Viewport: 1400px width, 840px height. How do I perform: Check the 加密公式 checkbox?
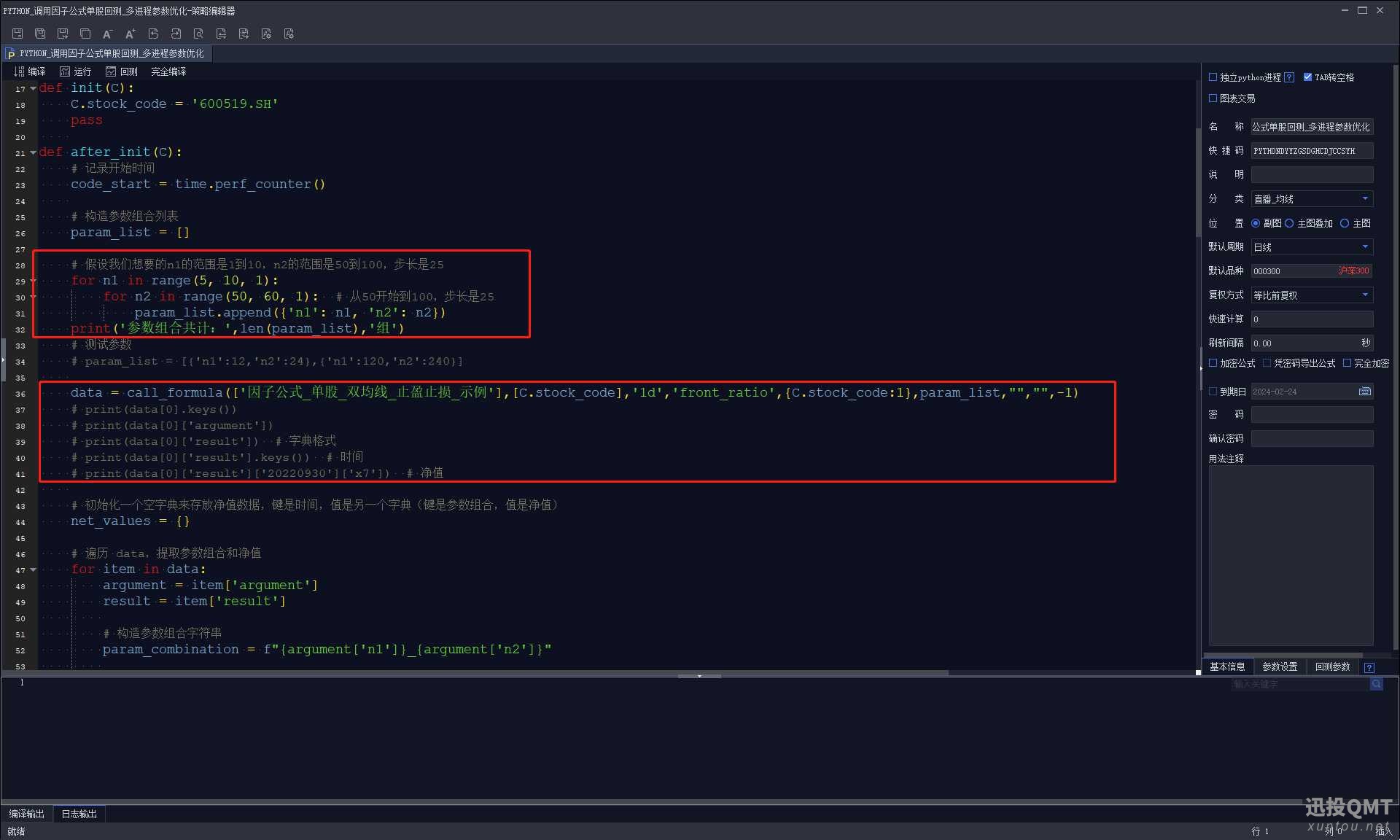click(1213, 362)
